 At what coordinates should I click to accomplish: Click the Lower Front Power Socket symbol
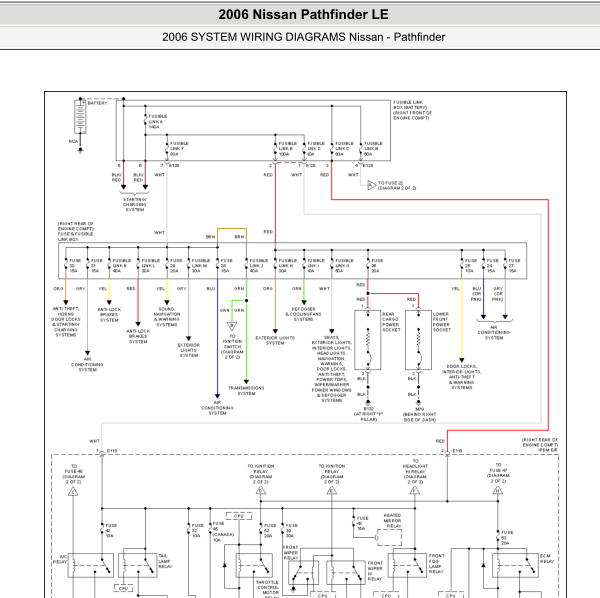(413, 346)
